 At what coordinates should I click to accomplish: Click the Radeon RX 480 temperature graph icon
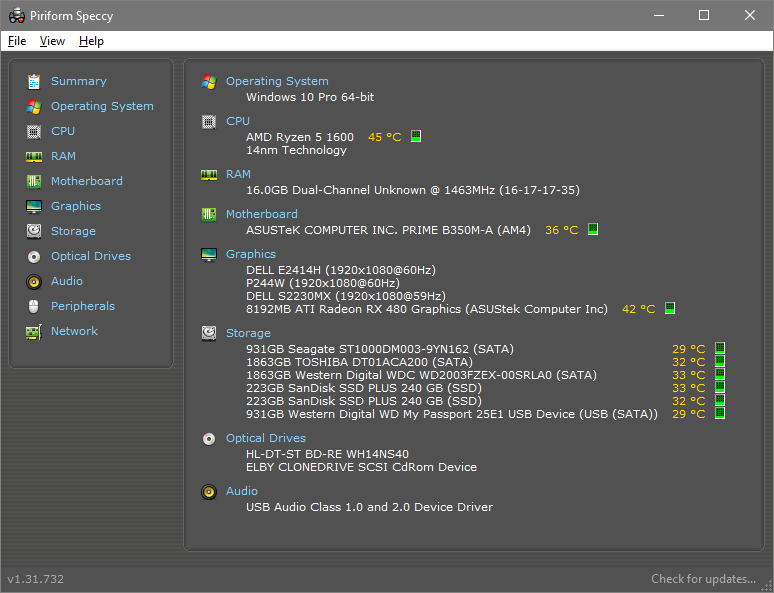[x=670, y=308]
